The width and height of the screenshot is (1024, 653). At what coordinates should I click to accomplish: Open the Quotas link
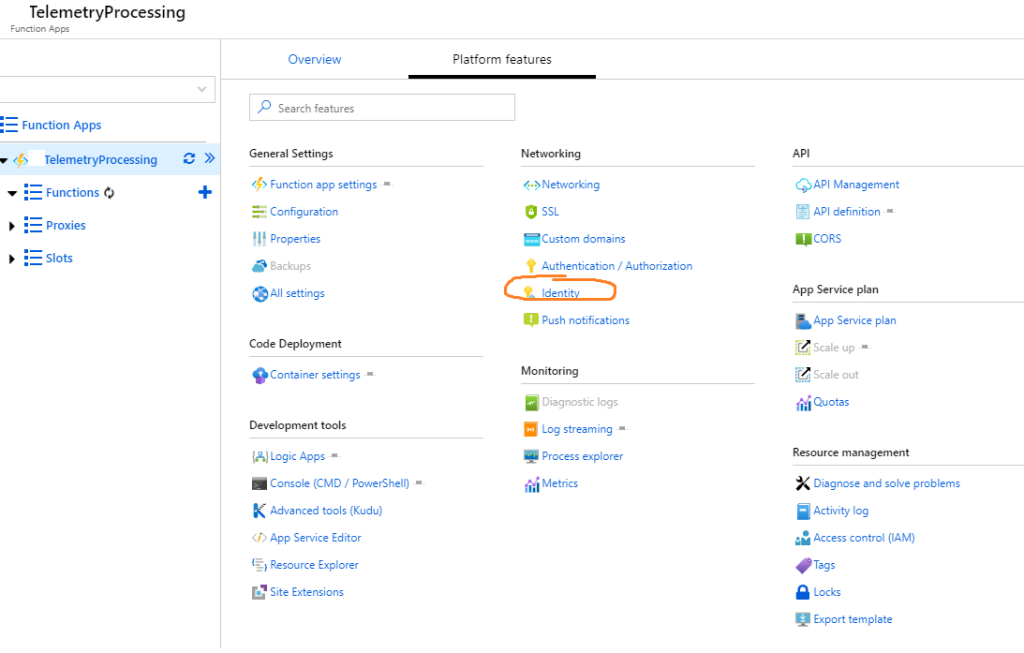click(831, 402)
